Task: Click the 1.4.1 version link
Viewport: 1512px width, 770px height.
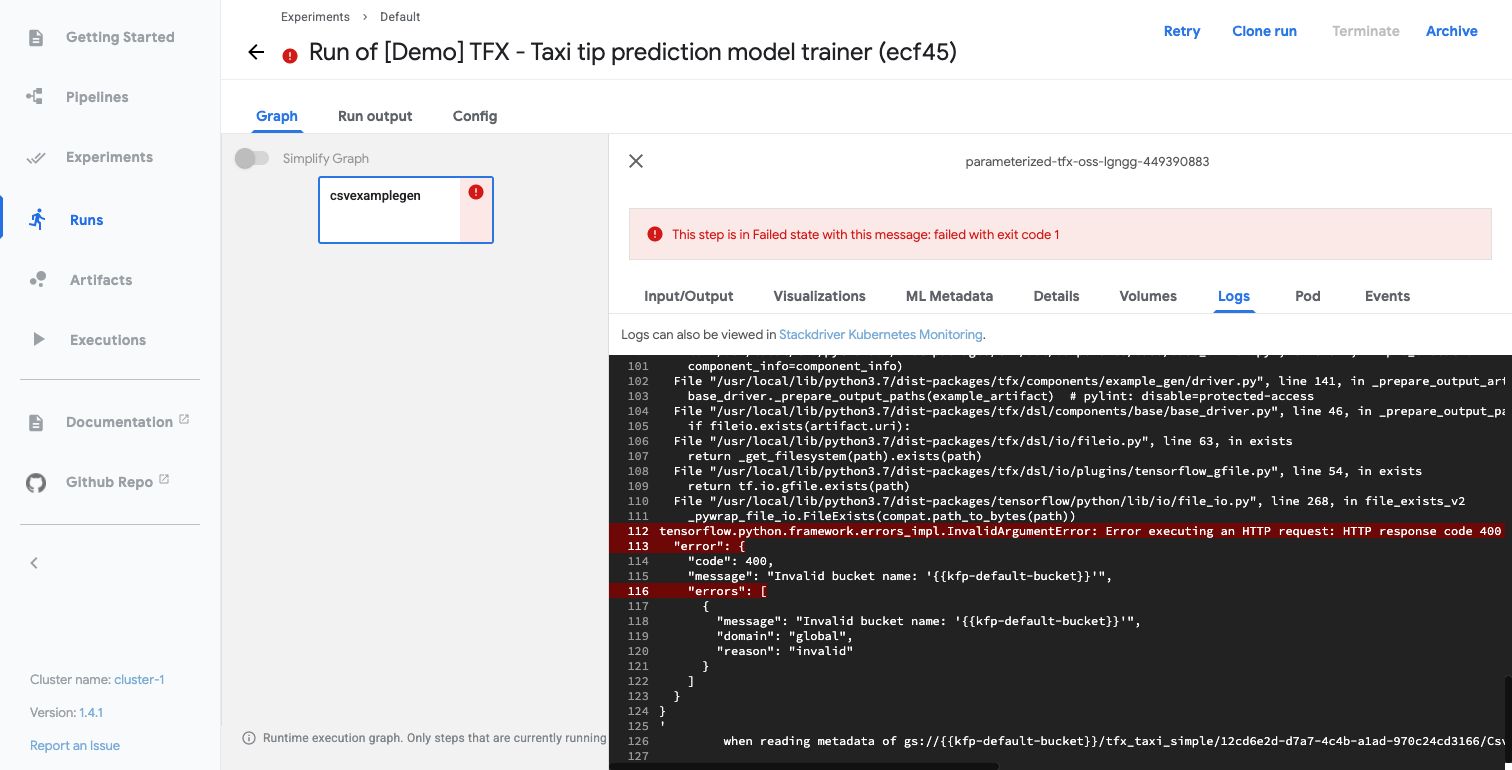Action: click(91, 713)
